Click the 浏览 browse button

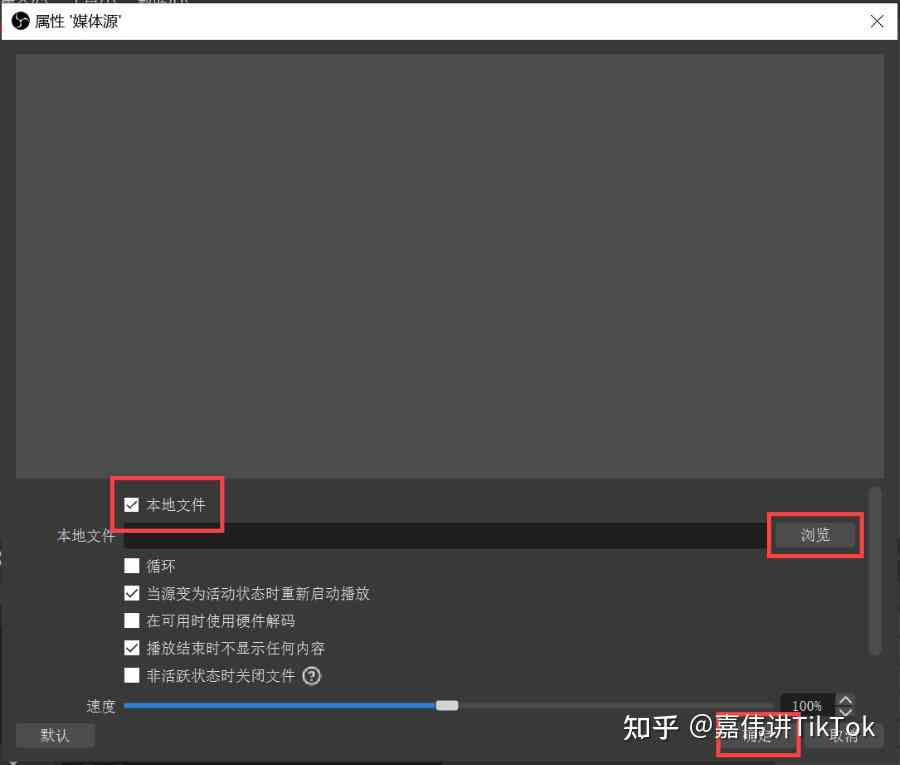815,535
